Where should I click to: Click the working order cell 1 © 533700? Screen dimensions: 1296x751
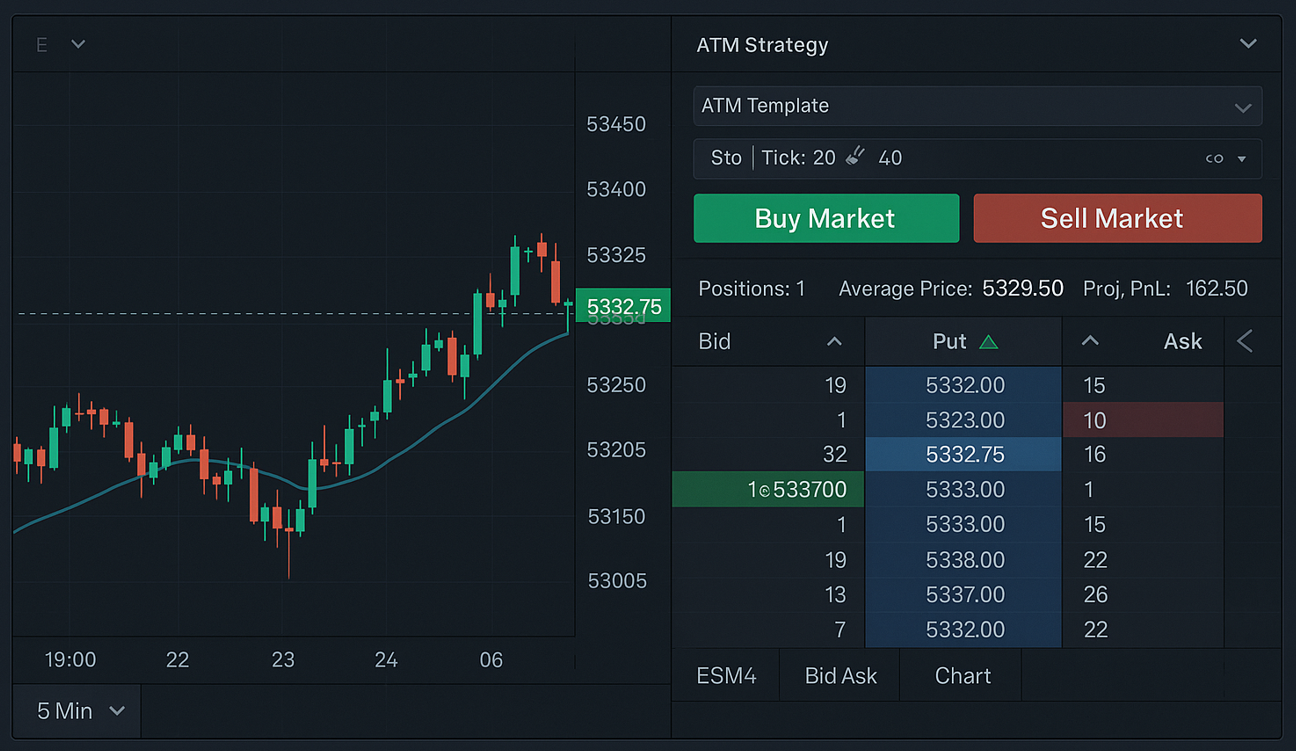[768, 490]
